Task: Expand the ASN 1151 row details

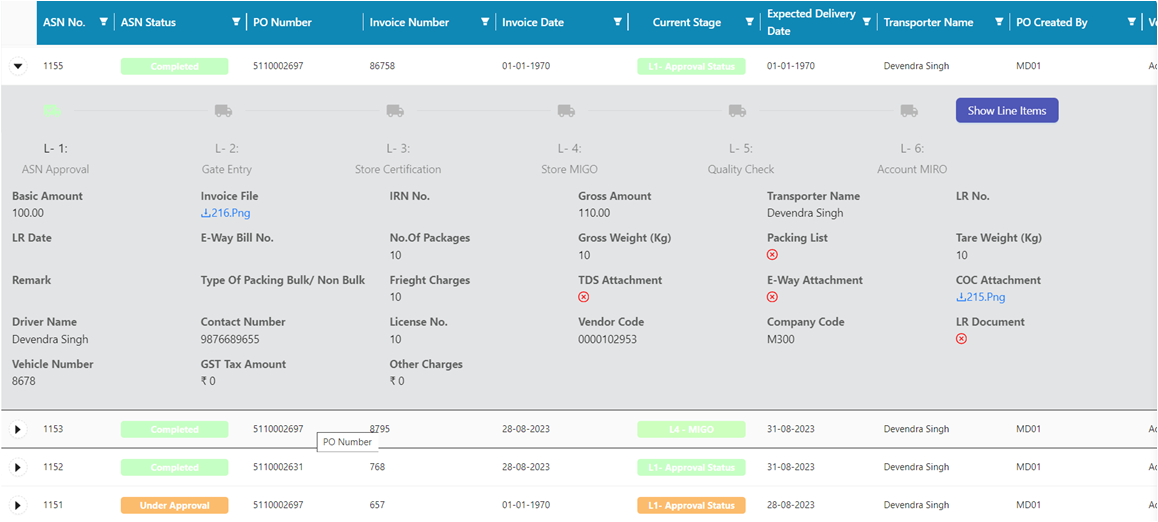Action: tap(19, 506)
